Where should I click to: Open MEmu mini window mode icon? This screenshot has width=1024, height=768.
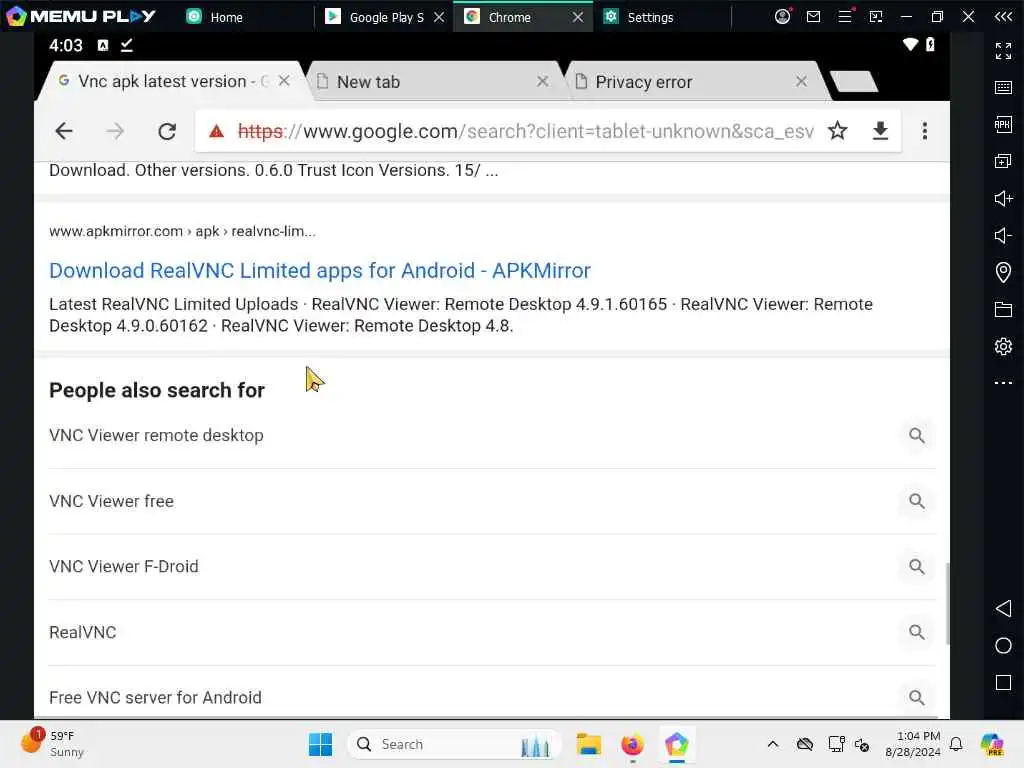point(876,16)
